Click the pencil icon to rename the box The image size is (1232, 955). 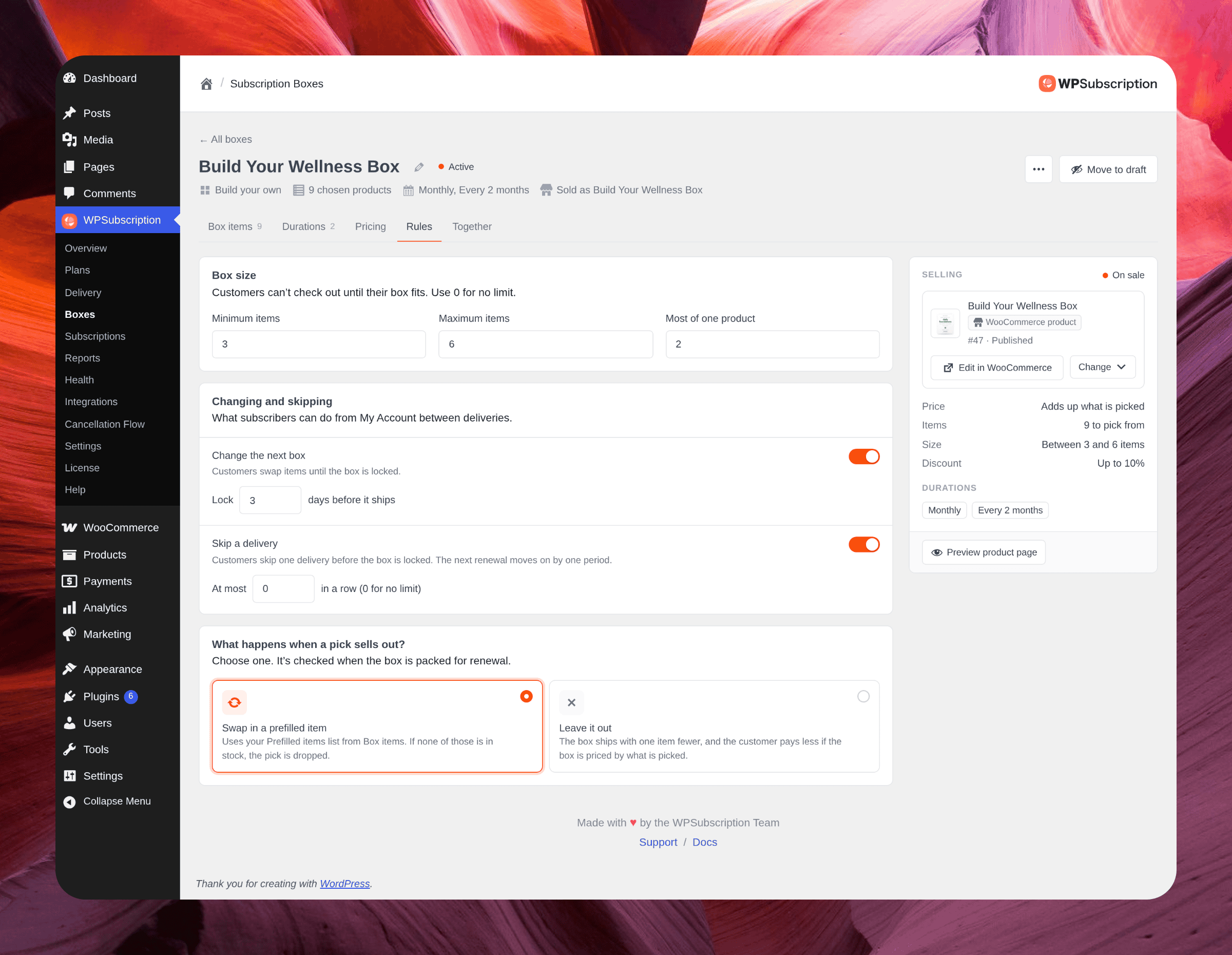point(418,167)
